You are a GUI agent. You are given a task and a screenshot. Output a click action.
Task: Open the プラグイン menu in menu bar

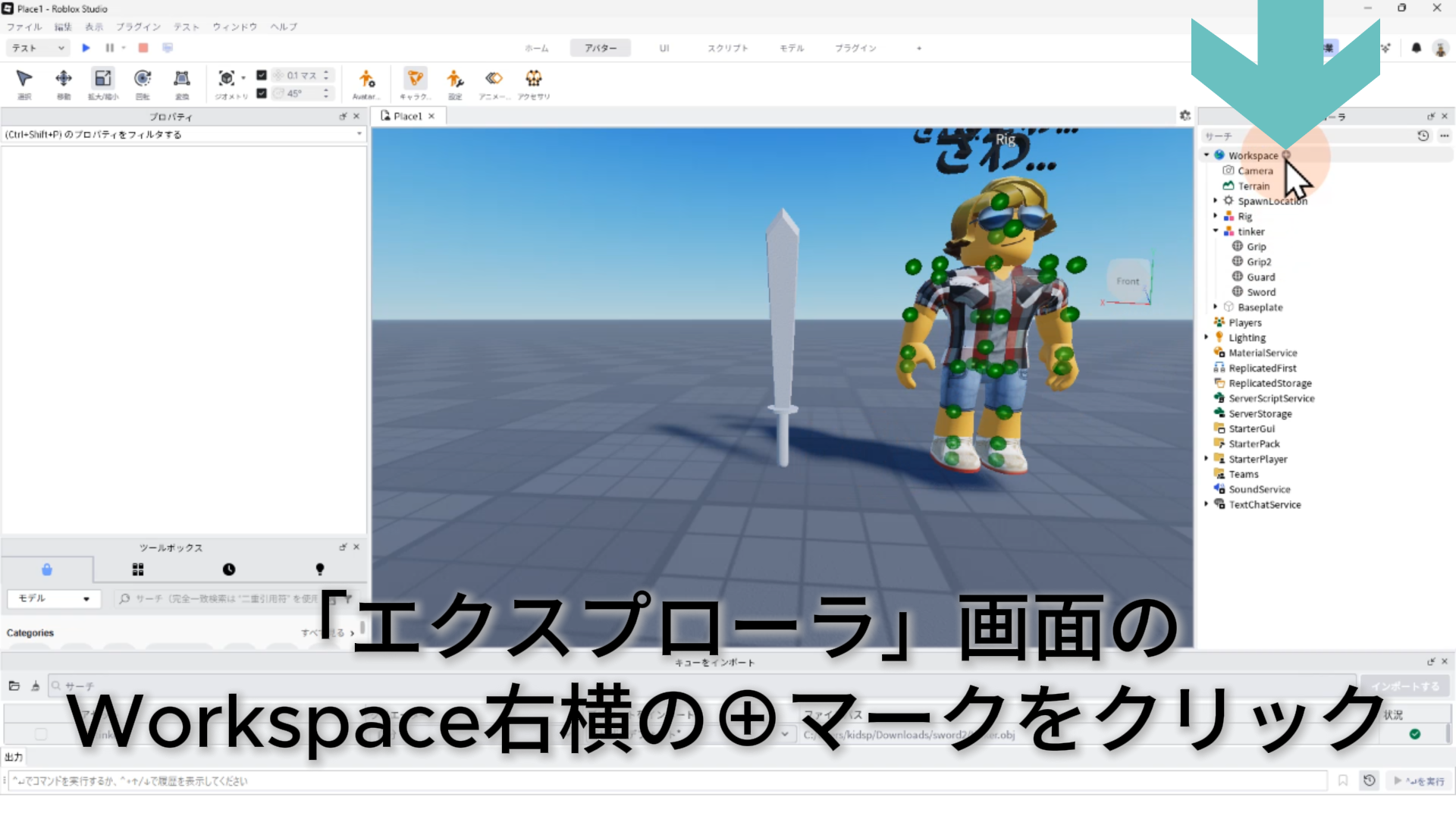click(138, 27)
